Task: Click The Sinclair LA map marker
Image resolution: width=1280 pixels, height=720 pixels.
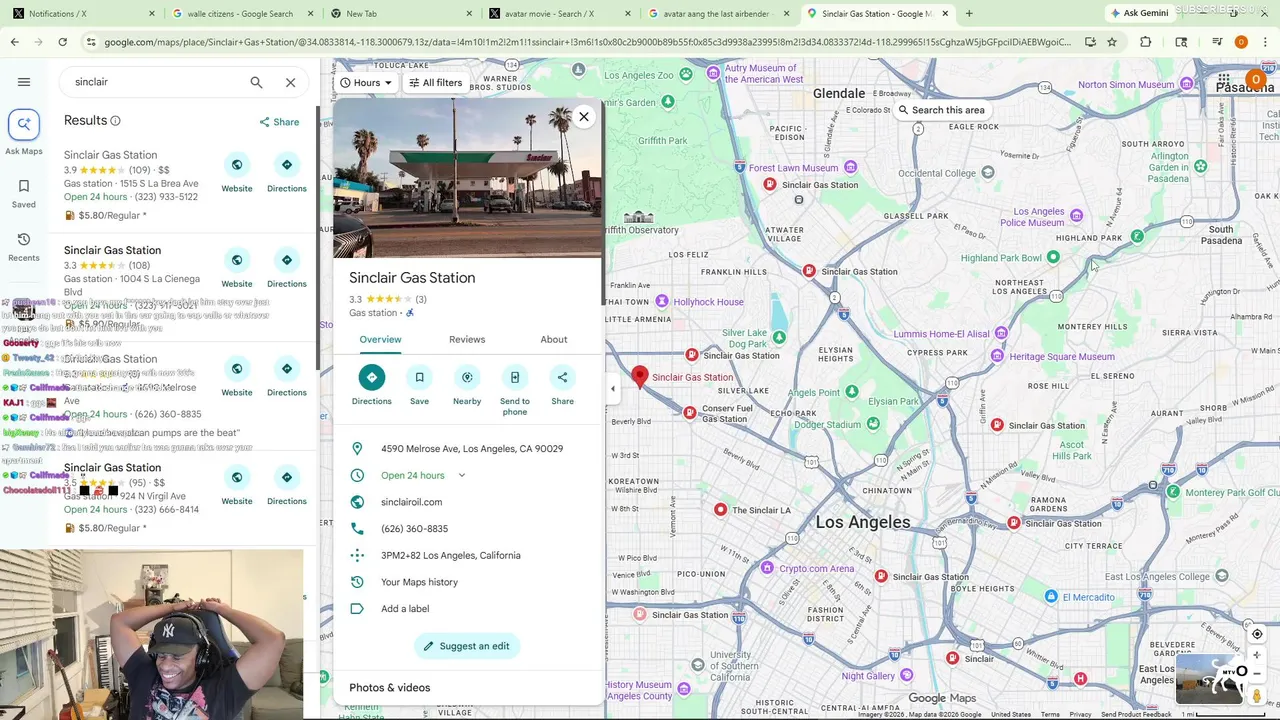Action: point(720,510)
